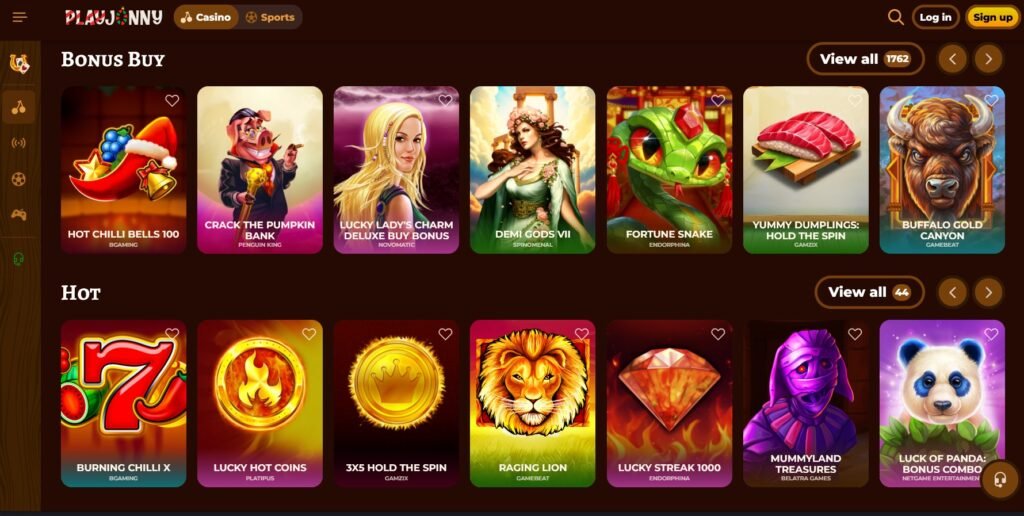Advance the Hot row with right chevron
This screenshot has height=516, width=1024.
coord(988,292)
